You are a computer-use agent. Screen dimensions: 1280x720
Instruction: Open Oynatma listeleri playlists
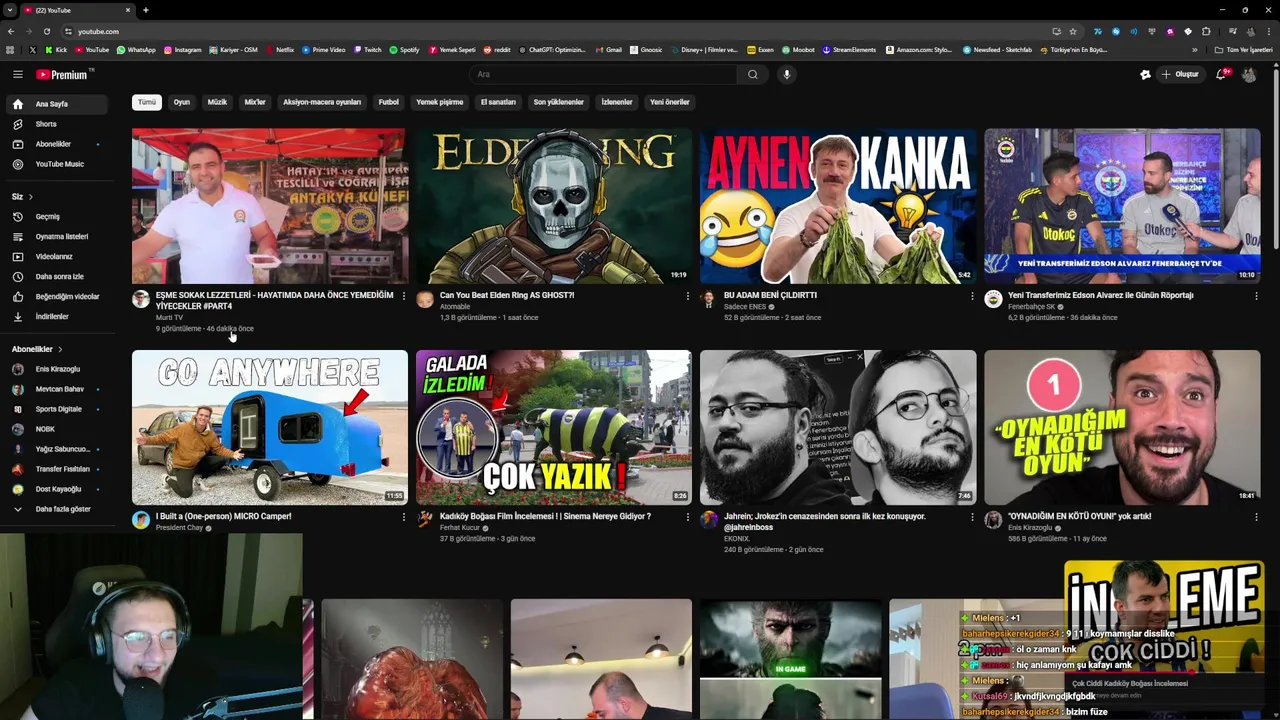59,236
